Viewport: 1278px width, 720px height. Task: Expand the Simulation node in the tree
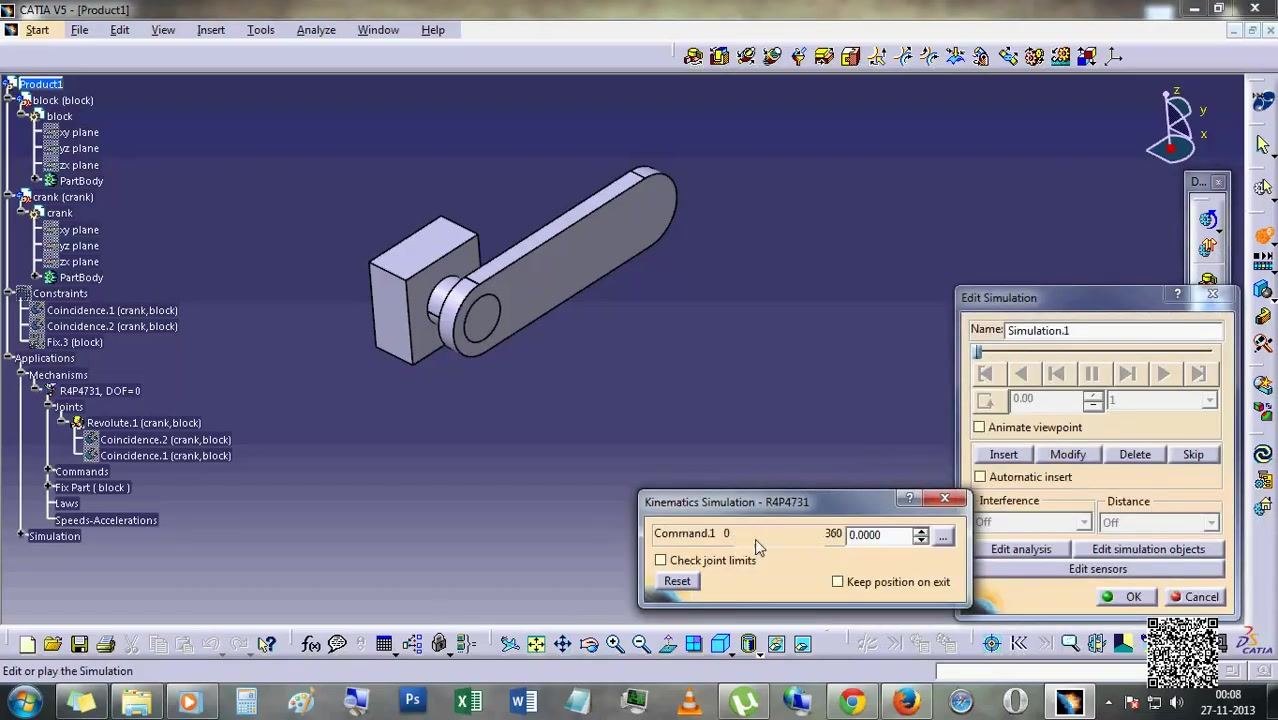click(21, 536)
